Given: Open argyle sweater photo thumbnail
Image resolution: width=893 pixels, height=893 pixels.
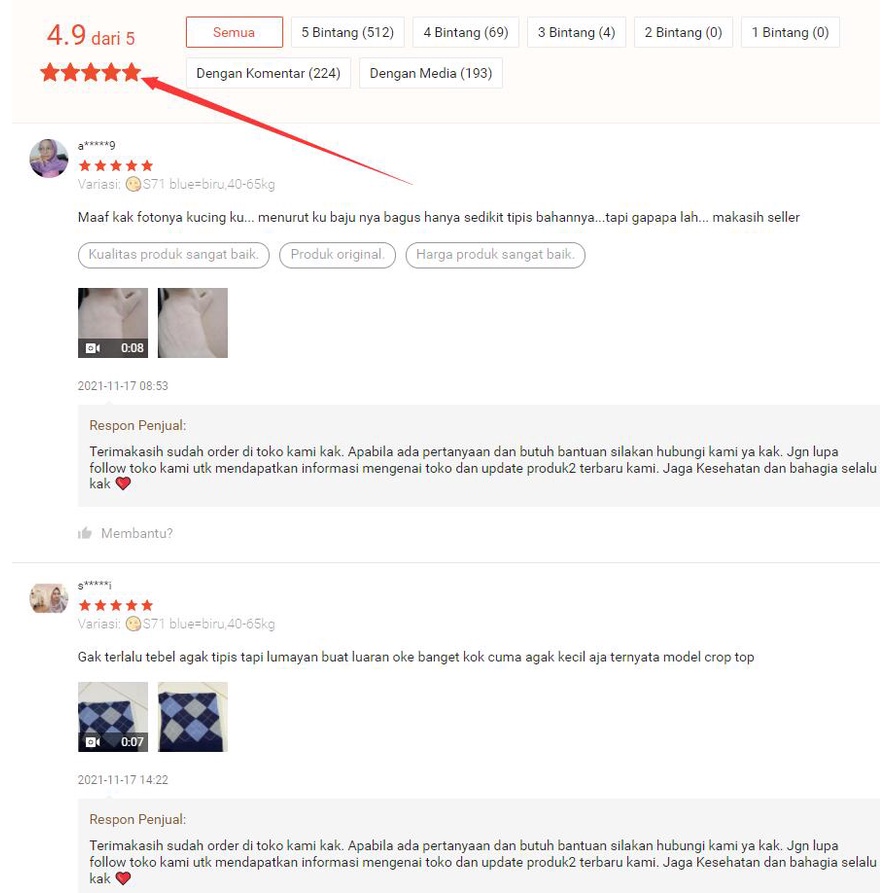Looking at the screenshot, I should tap(192, 717).
